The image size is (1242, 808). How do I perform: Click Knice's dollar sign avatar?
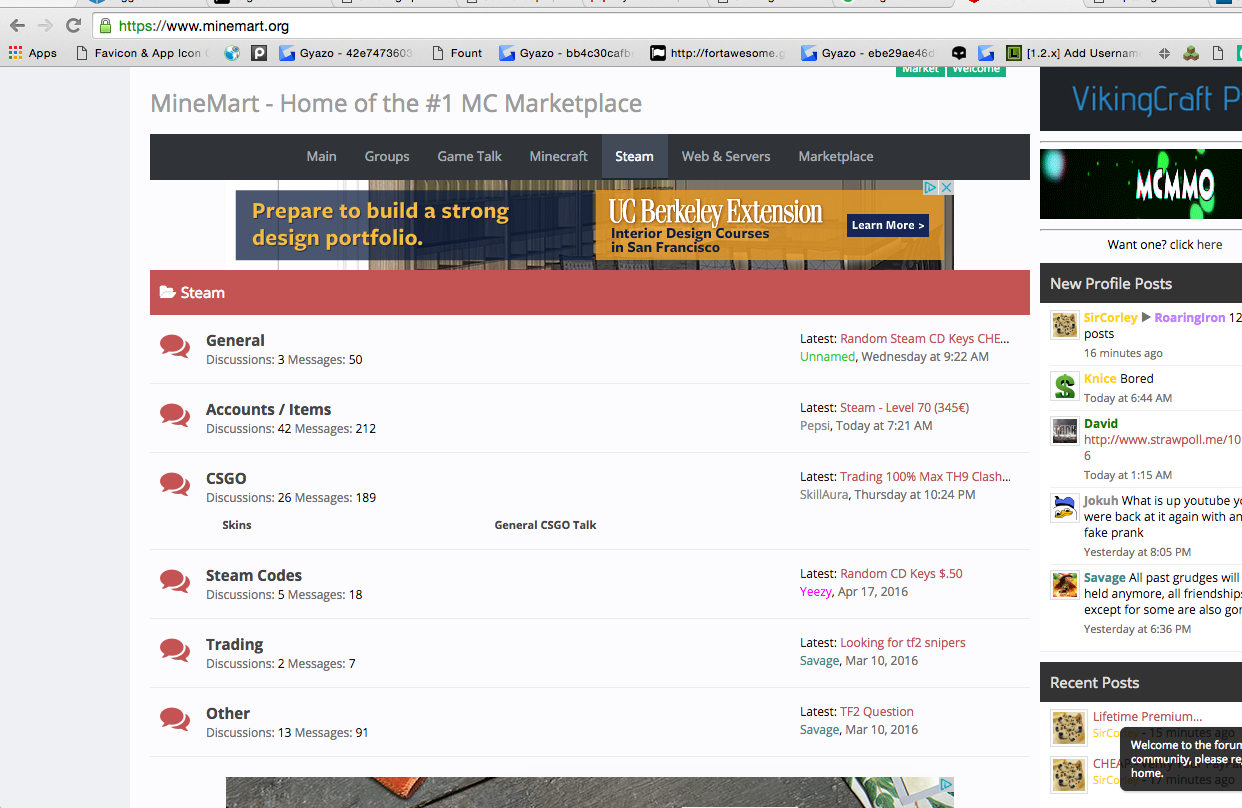coord(1064,386)
